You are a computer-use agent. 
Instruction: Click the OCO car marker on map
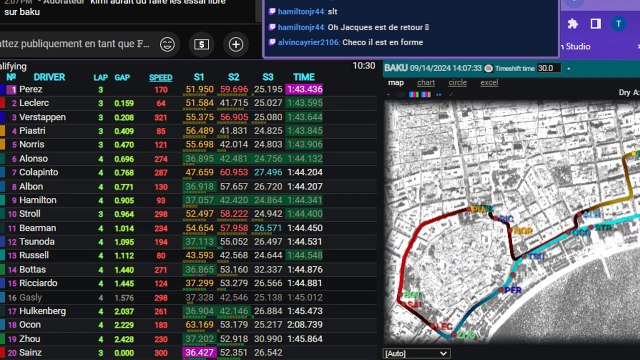(x=569, y=232)
